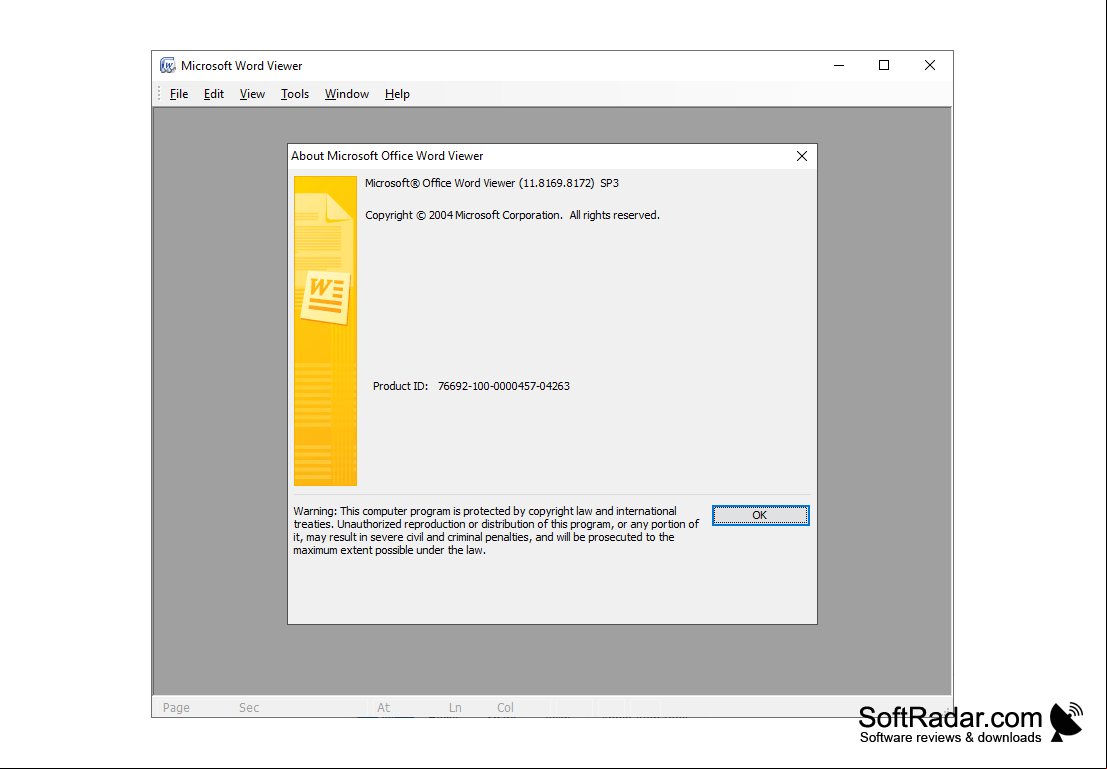The width and height of the screenshot is (1107, 769).
Task: Open the File menu
Action: click(x=179, y=94)
